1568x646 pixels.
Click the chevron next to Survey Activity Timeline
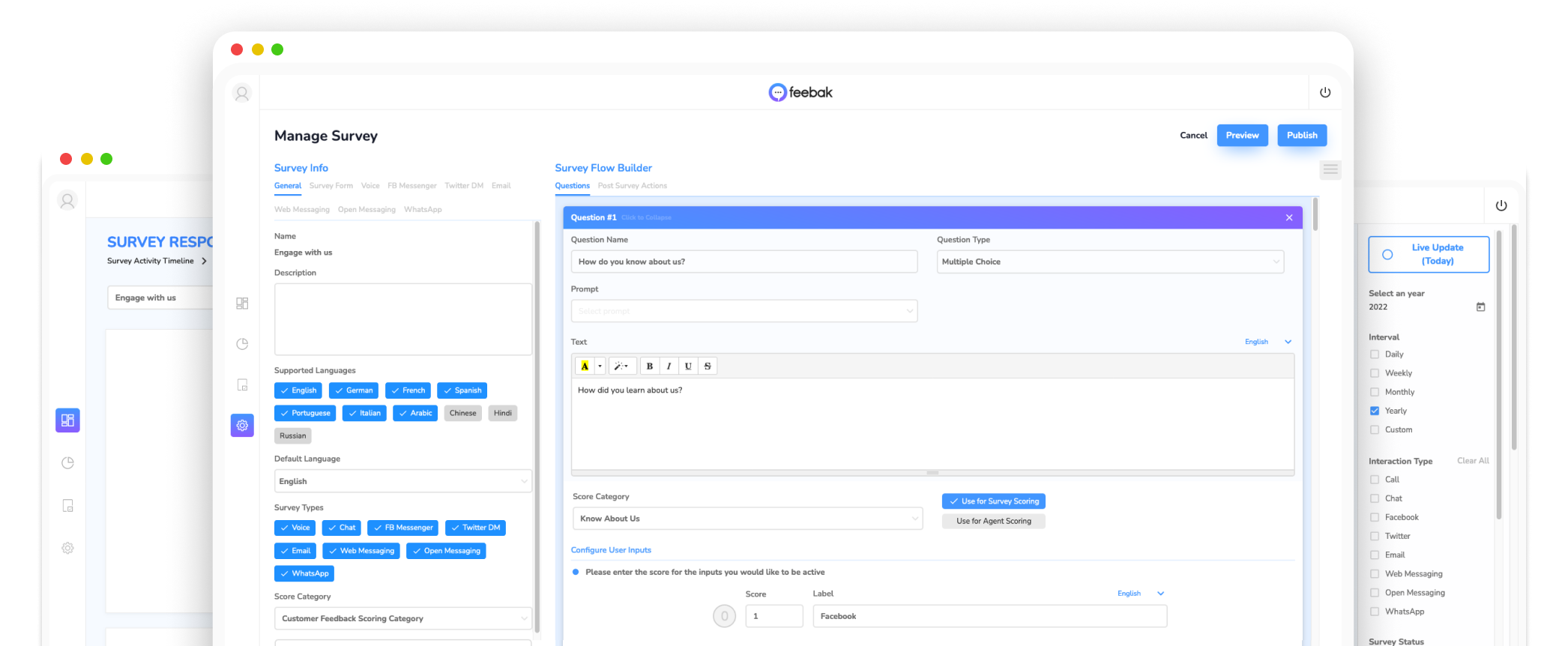[204, 261]
